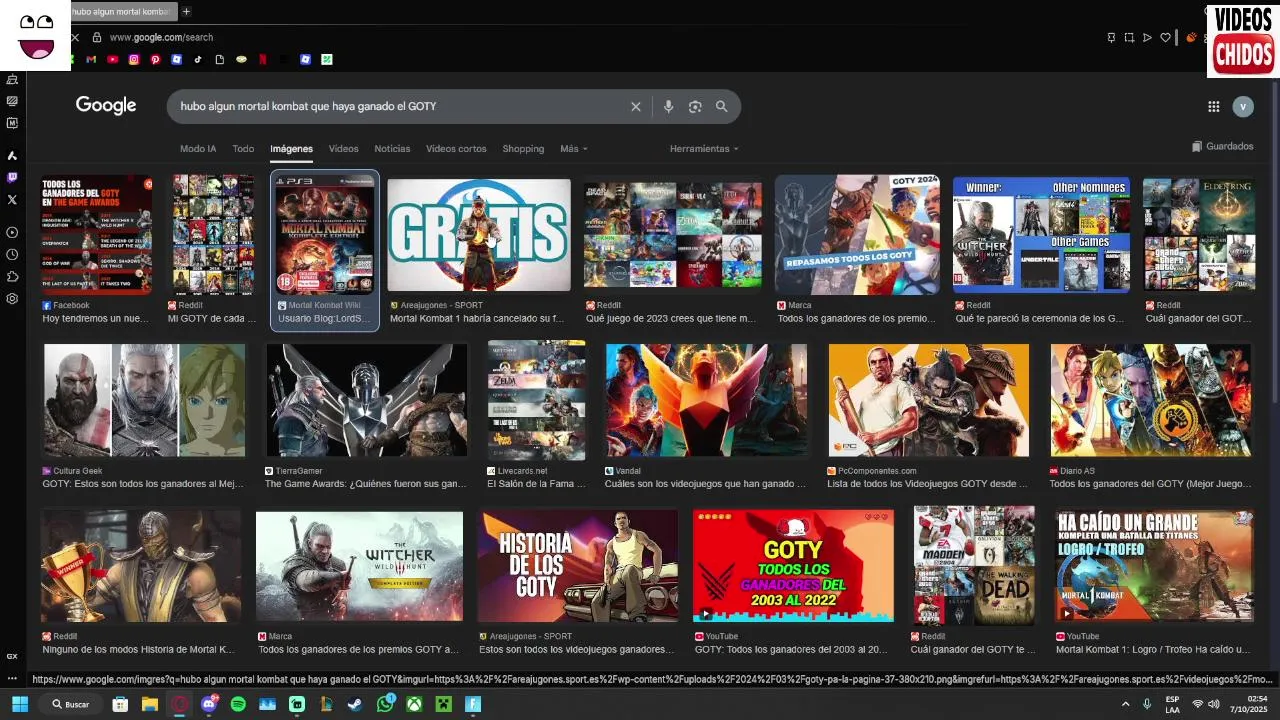Start voice search with the microphone icon
1280x720 pixels.
[x=668, y=106]
